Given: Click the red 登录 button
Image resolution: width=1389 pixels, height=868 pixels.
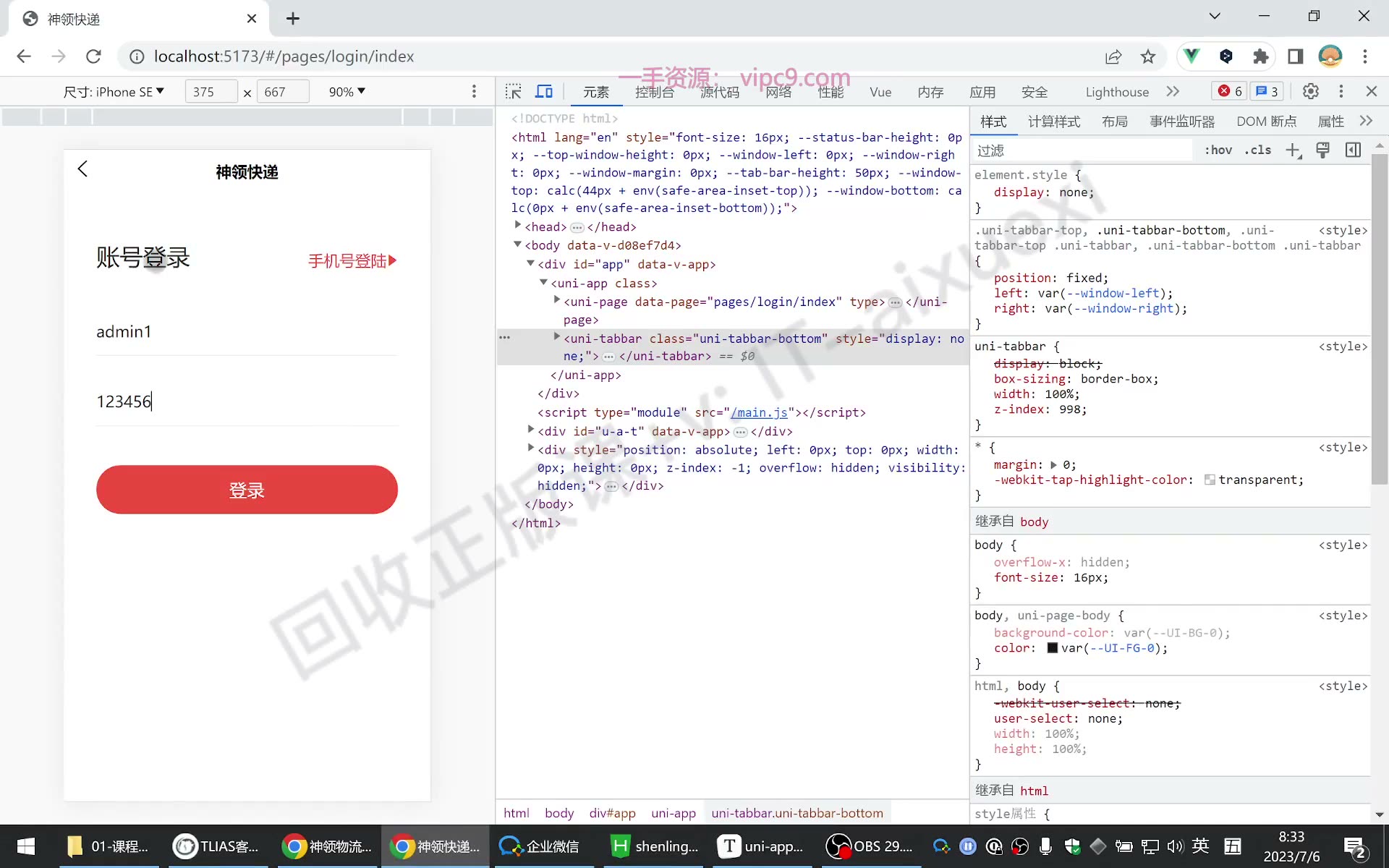Looking at the screenshot, I should (x=247, y=490).
